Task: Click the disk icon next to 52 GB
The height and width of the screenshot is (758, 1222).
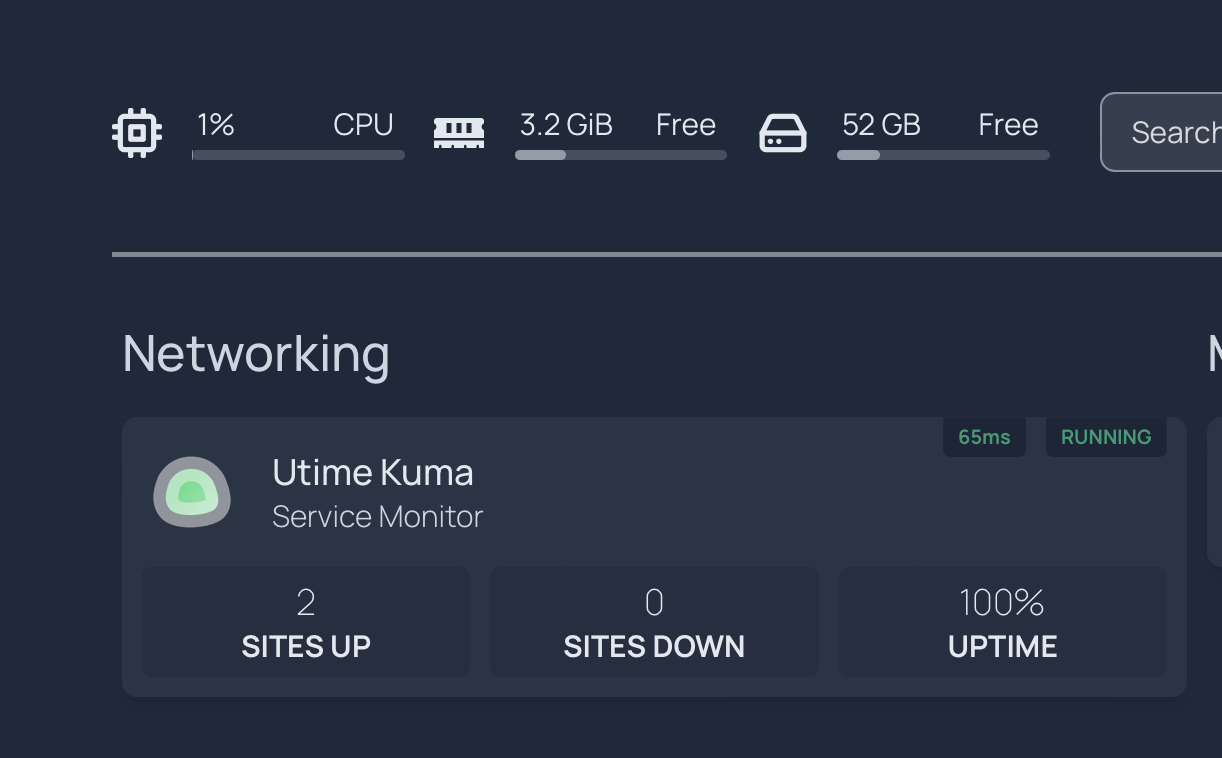Action: click(x=783, y=131)
